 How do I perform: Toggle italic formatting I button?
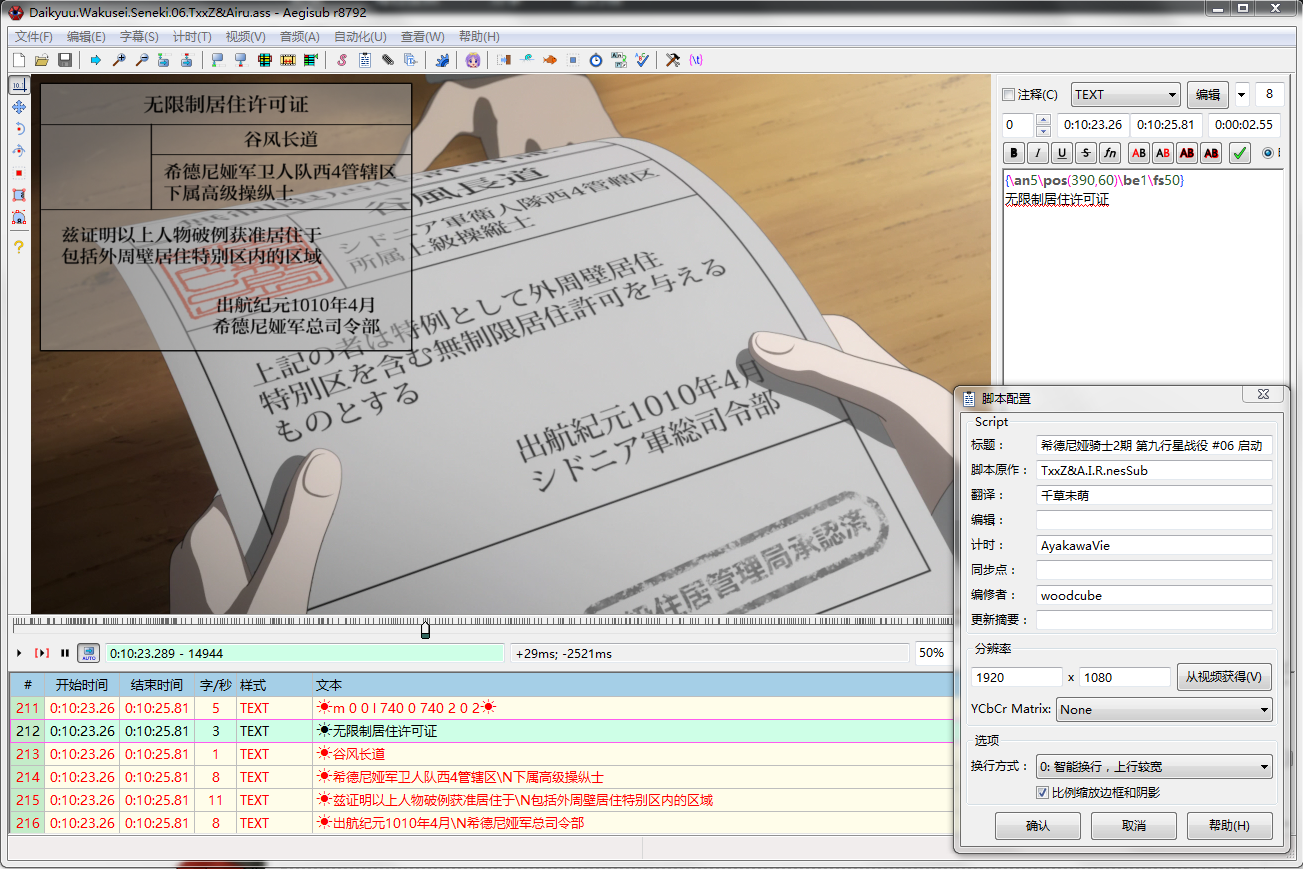point(1038,153)
